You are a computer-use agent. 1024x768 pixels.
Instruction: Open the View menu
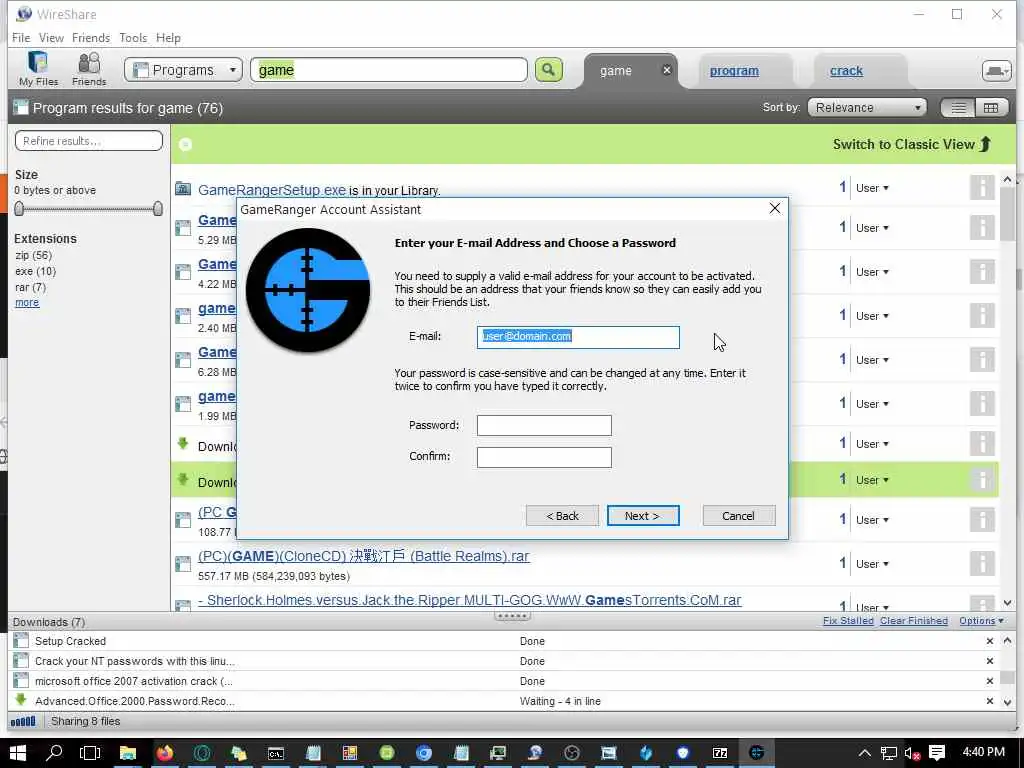(x=51, y=38)
